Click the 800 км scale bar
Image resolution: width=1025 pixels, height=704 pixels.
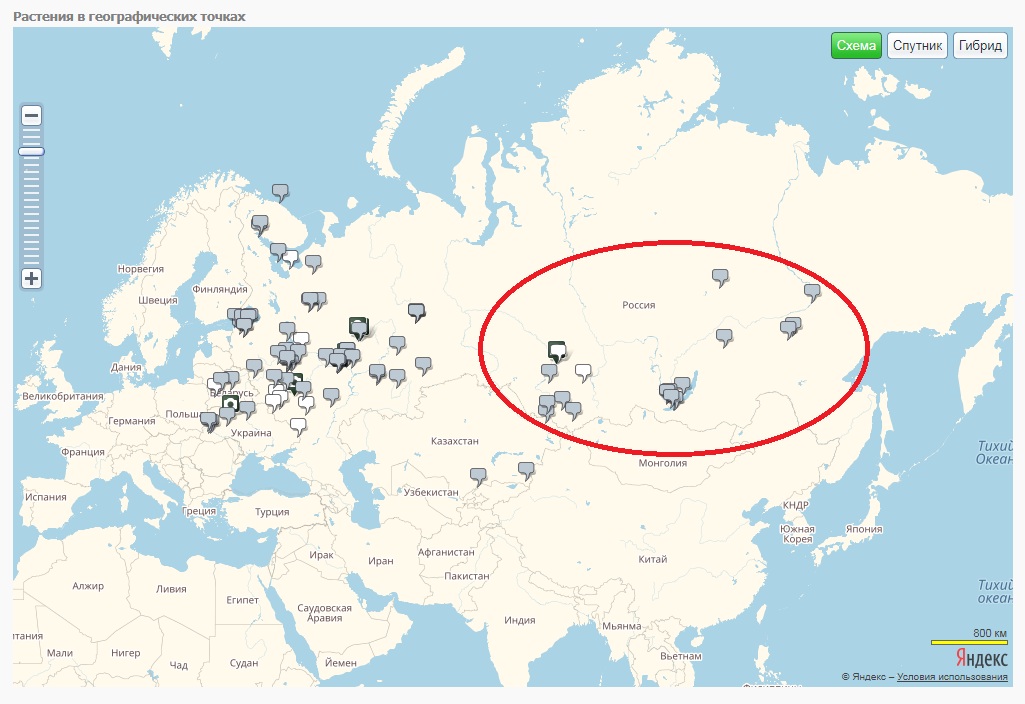click(x=967, y=641)
